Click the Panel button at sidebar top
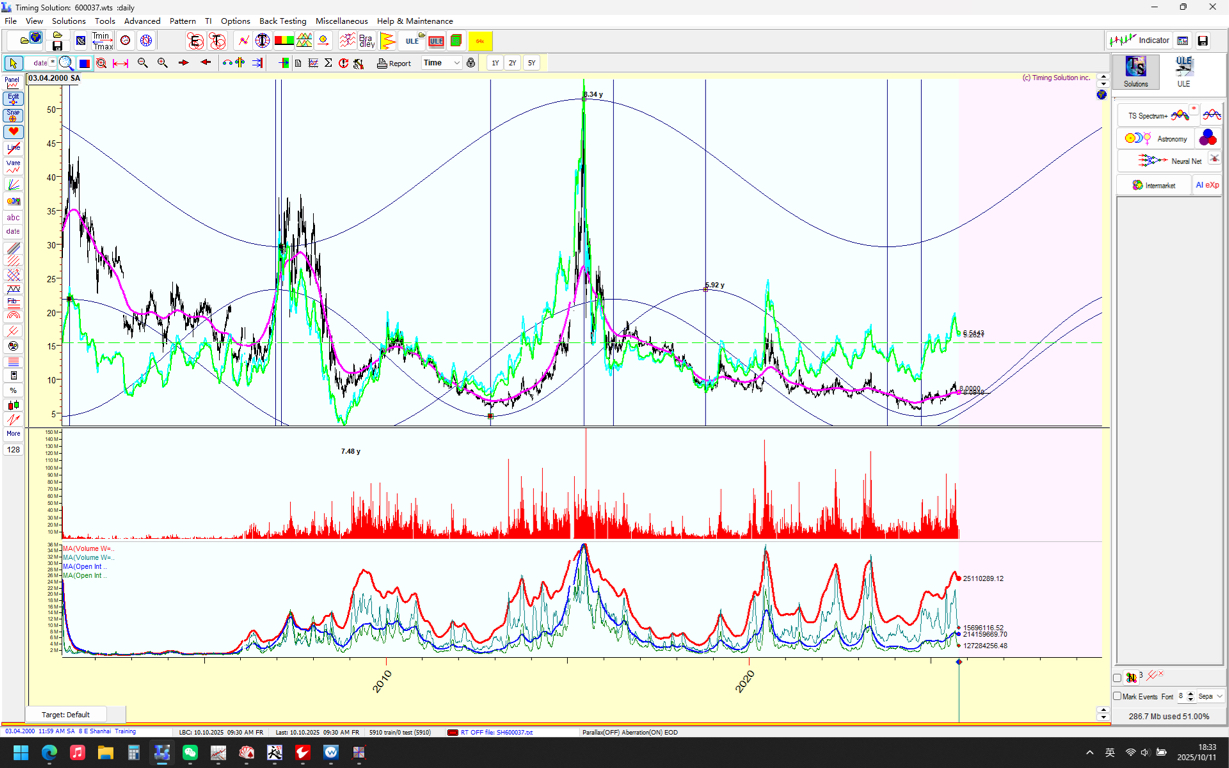Viewport: 1229px width, 768px height. (x=13, y=82)
